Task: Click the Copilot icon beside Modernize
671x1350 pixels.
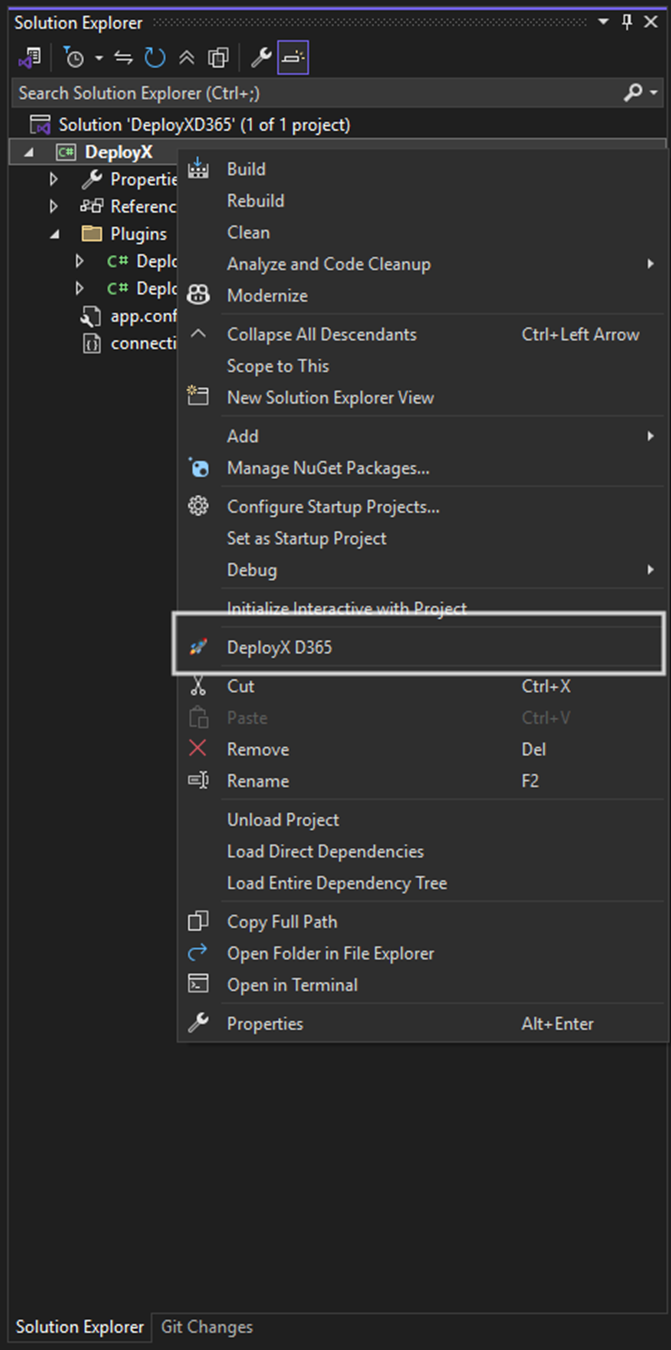Action: click(198, 295)
